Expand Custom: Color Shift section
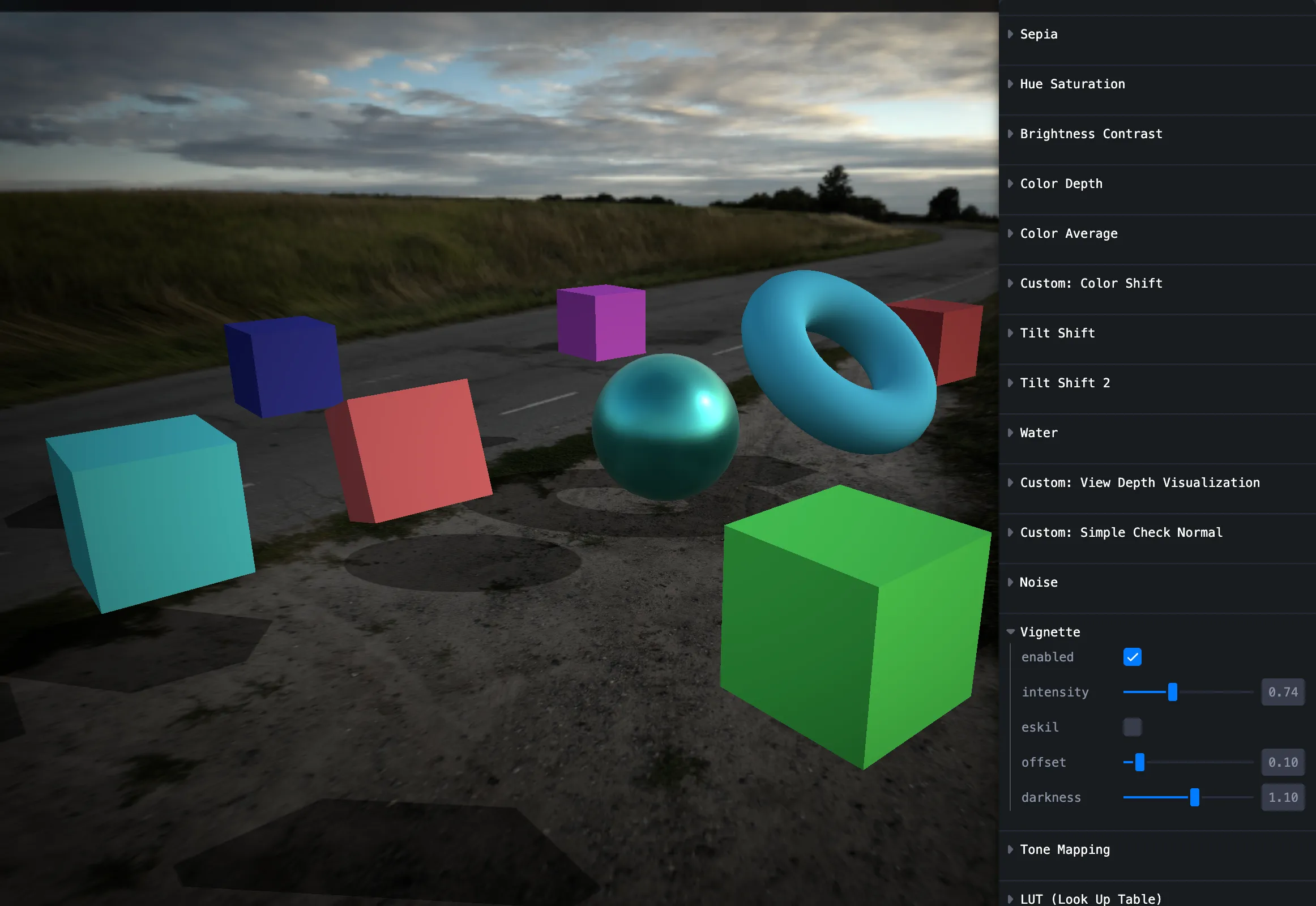The image size is (1316, 906). pos(1091,283)
